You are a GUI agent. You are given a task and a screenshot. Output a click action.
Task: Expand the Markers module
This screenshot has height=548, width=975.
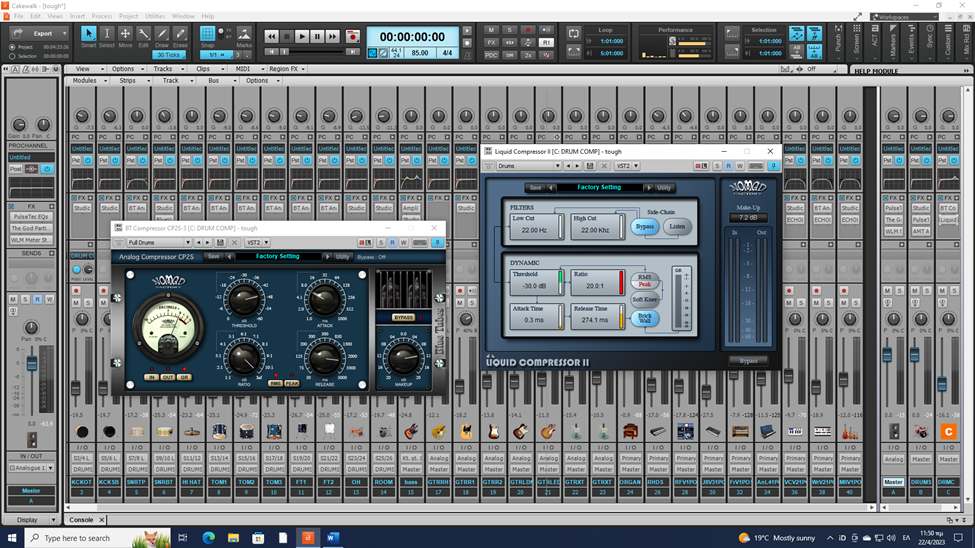click(893, 41)
